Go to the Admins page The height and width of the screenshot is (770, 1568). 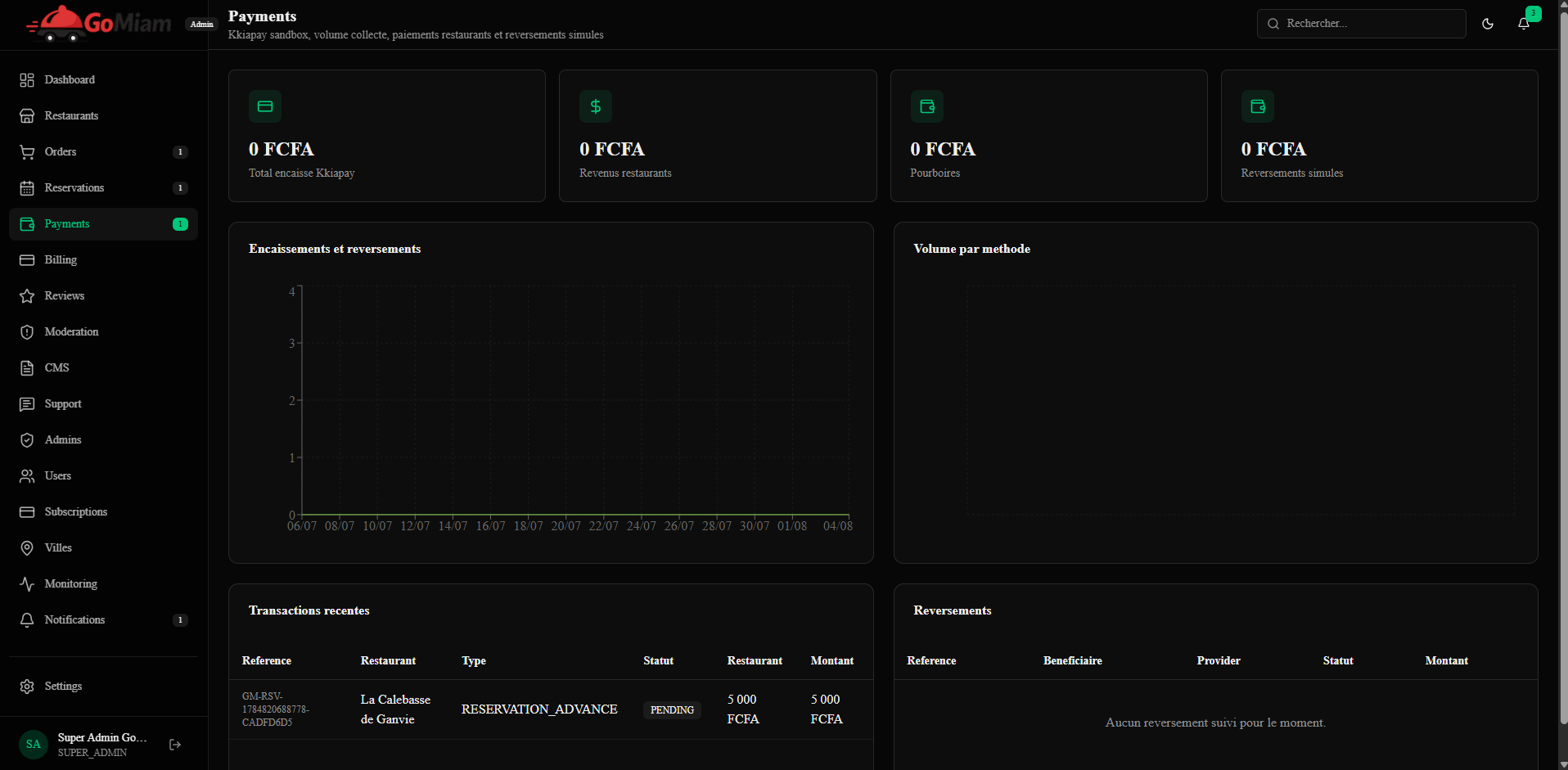coord(103,440)
